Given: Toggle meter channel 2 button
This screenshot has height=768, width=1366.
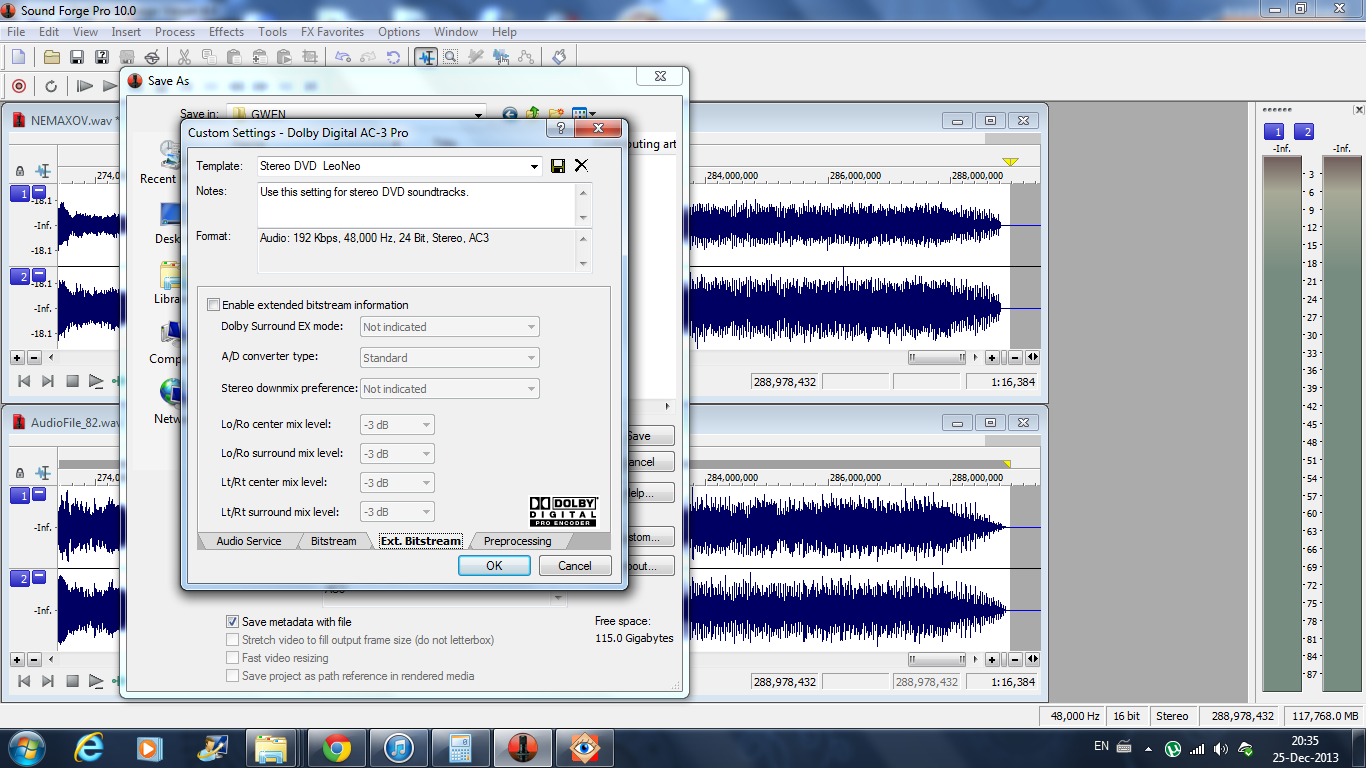Looking at the screenshot, I should [x=1304, y=132].
